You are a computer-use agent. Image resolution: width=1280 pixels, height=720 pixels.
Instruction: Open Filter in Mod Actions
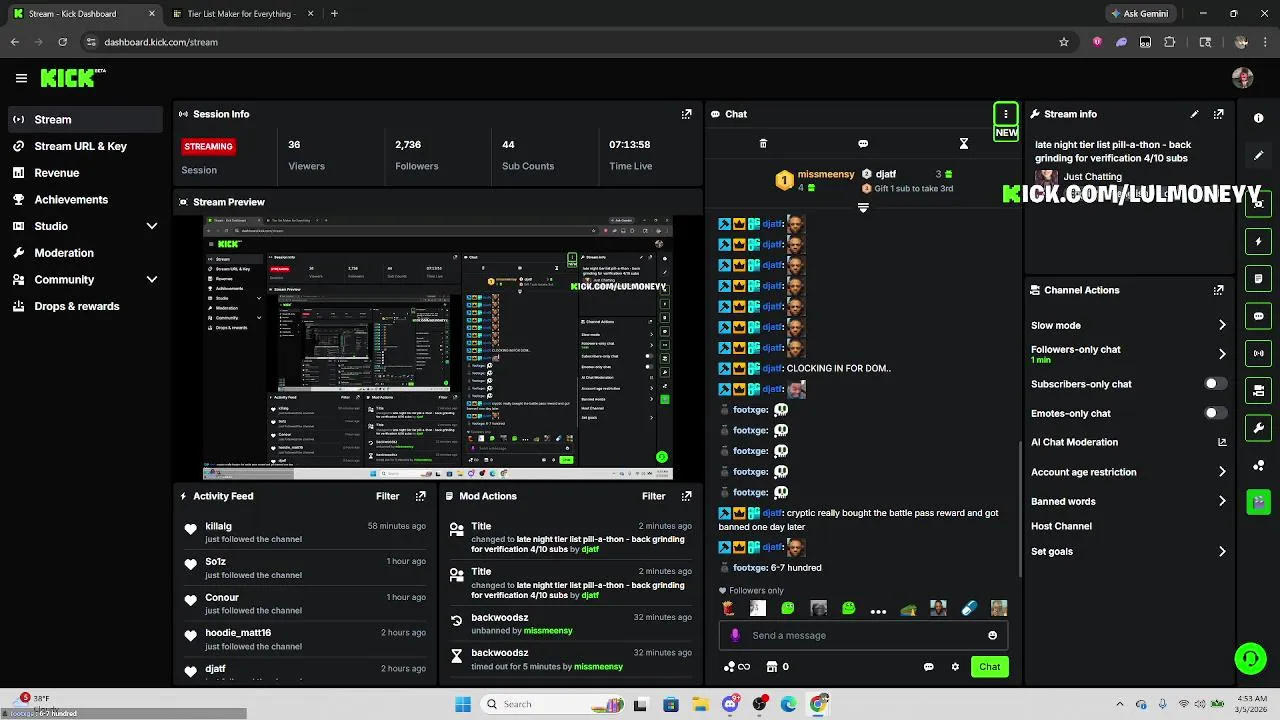(653, 496)
